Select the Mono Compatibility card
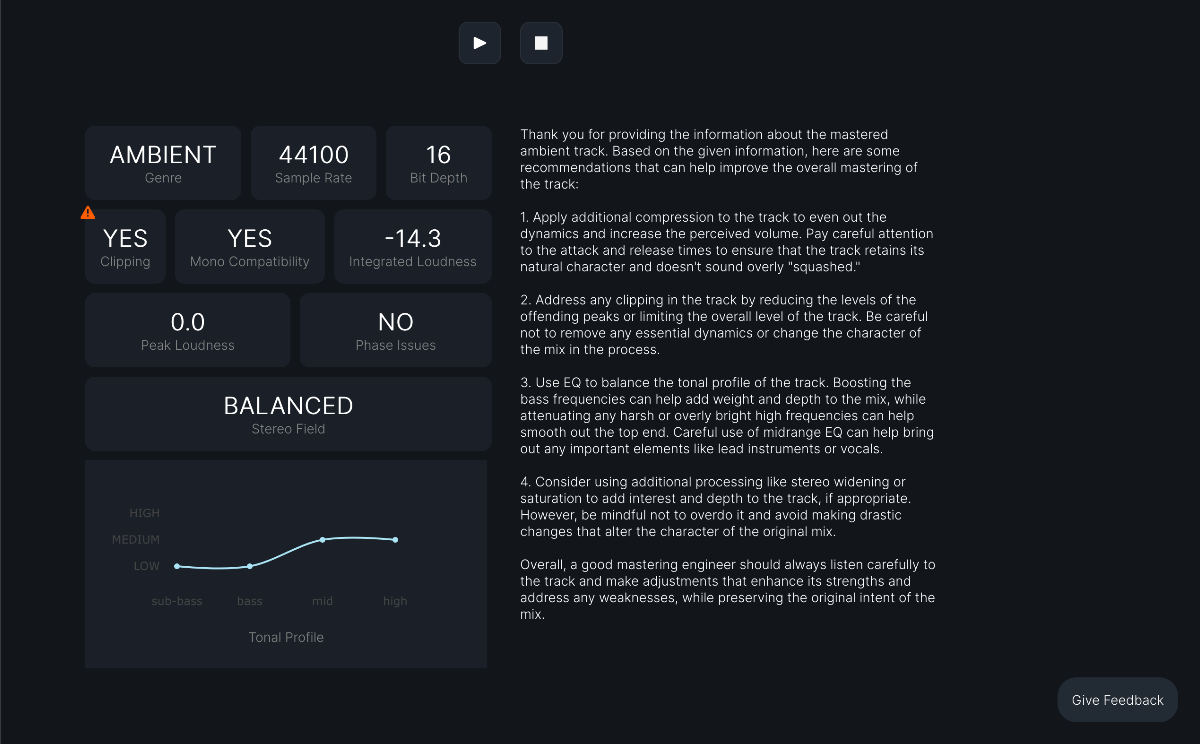 pos(250,247)
